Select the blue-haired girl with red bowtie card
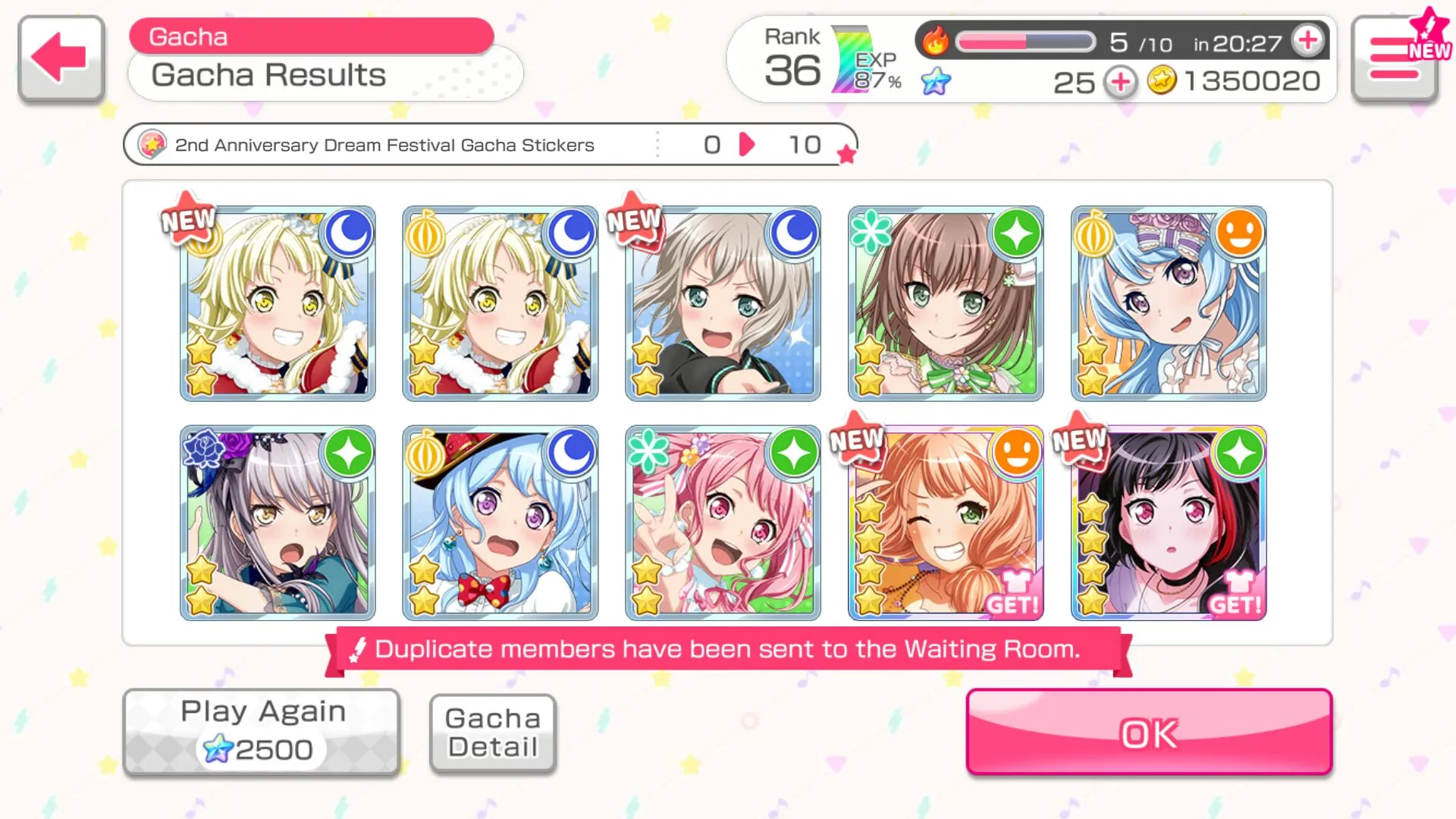 500,523
